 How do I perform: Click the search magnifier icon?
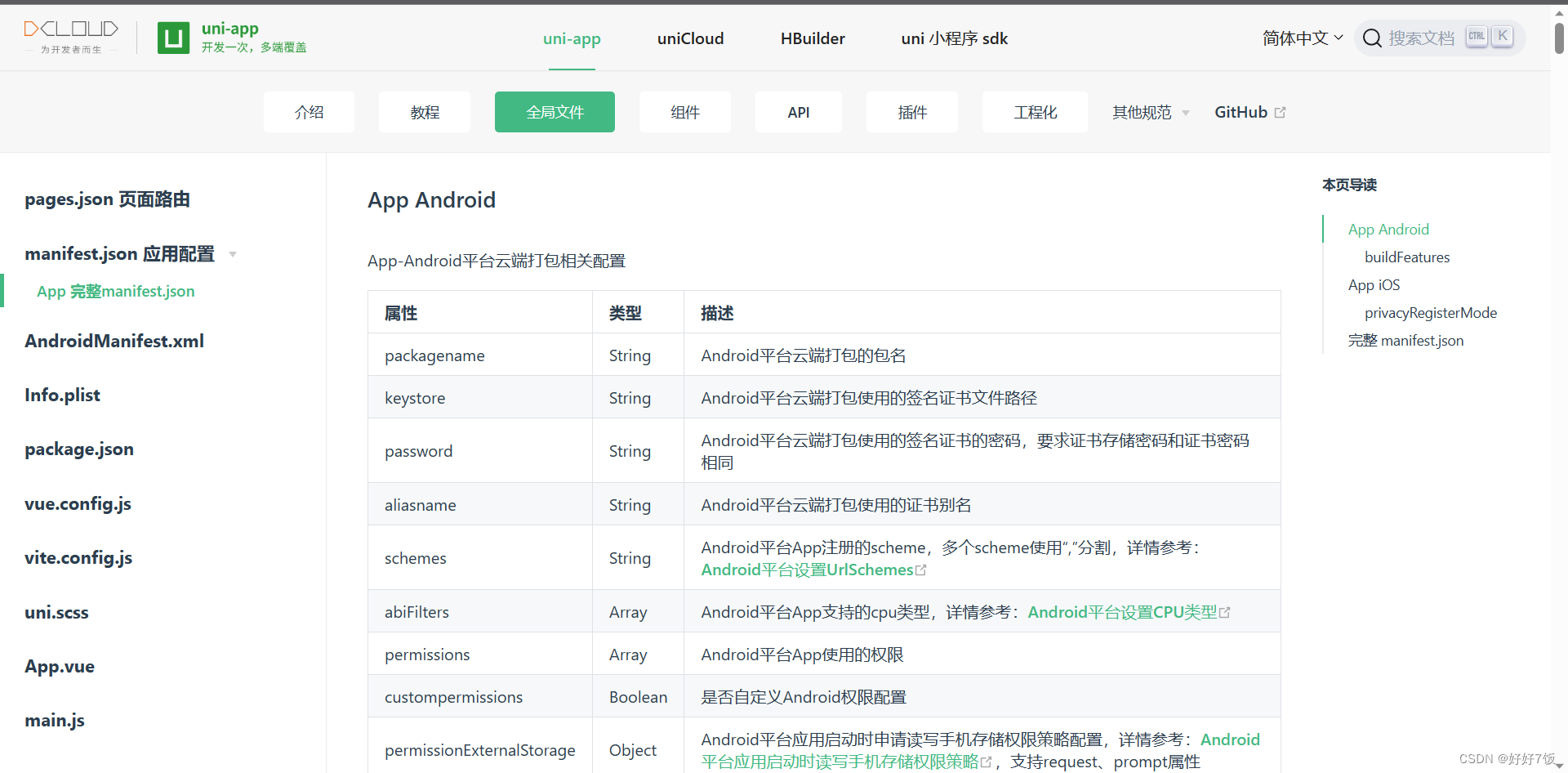click(1372, 38)
